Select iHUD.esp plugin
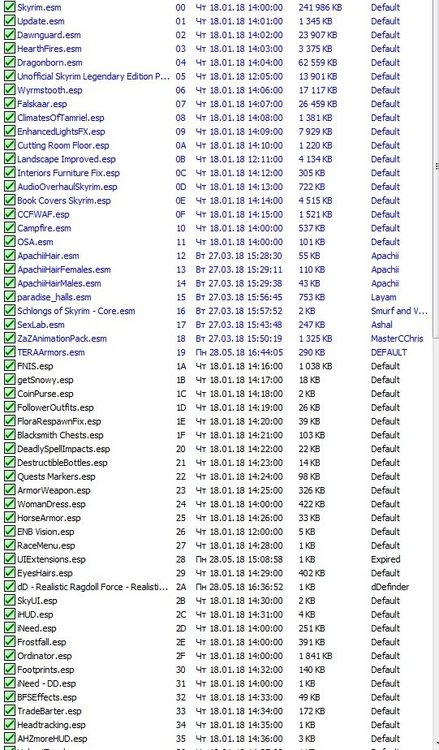Viewport: 439px width, 750px height. [35, 615]
